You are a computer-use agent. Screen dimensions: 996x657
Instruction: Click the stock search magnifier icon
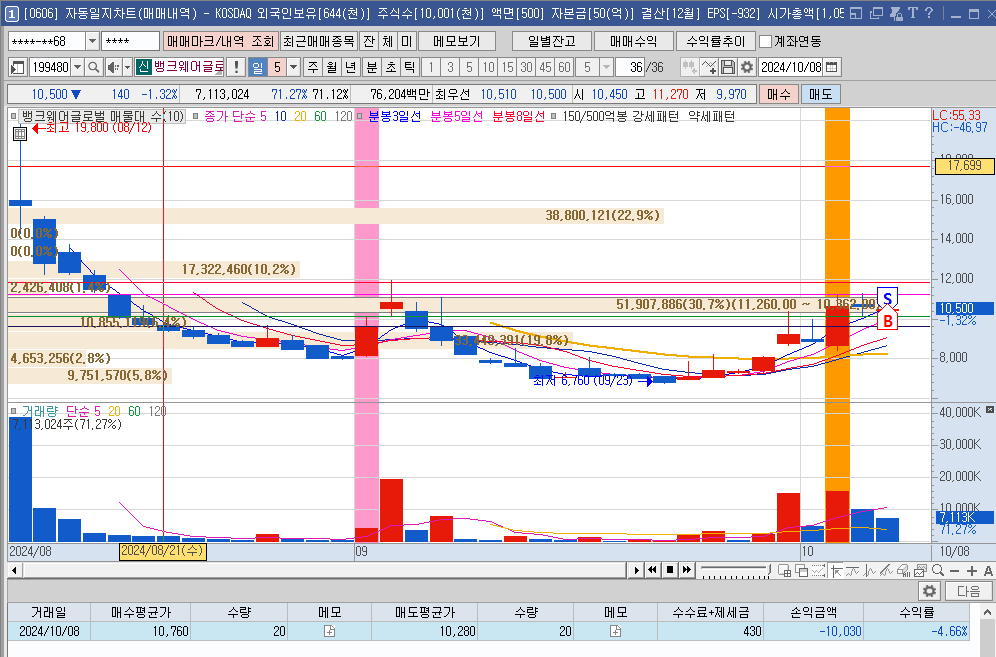pyautogui.click(x=93, y=67)
